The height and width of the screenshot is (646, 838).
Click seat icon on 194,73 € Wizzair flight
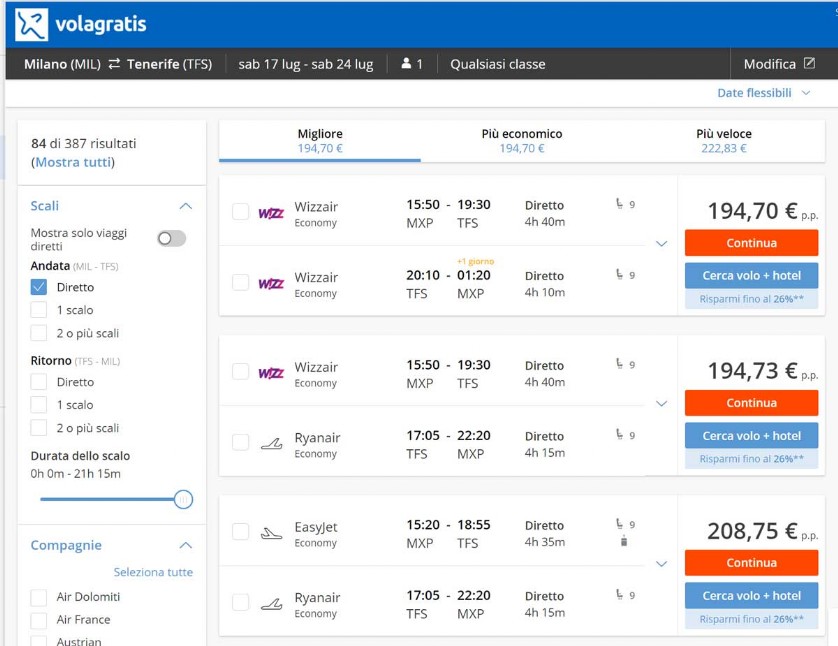tap(619, 364)
